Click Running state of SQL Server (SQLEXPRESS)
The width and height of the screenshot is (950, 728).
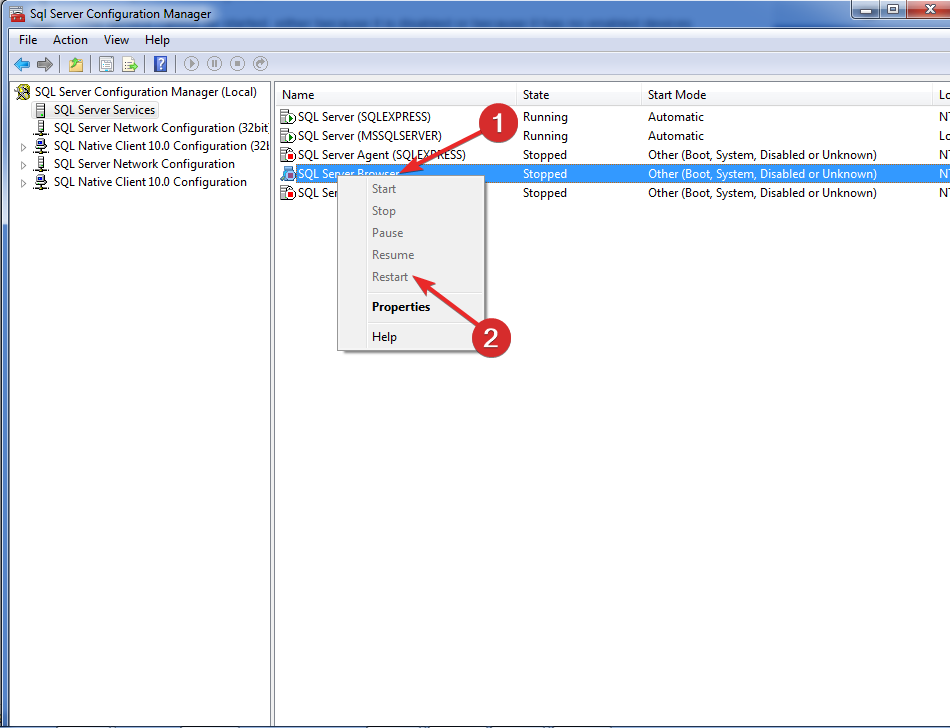[545, 117]
